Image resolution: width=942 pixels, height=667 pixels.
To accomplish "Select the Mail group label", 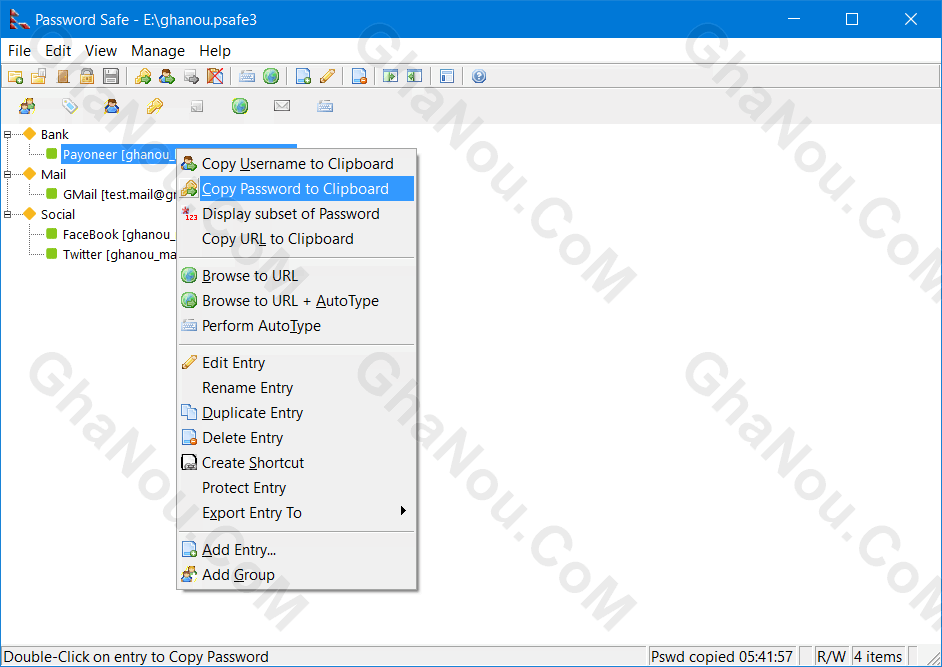I will click(53, 175).
